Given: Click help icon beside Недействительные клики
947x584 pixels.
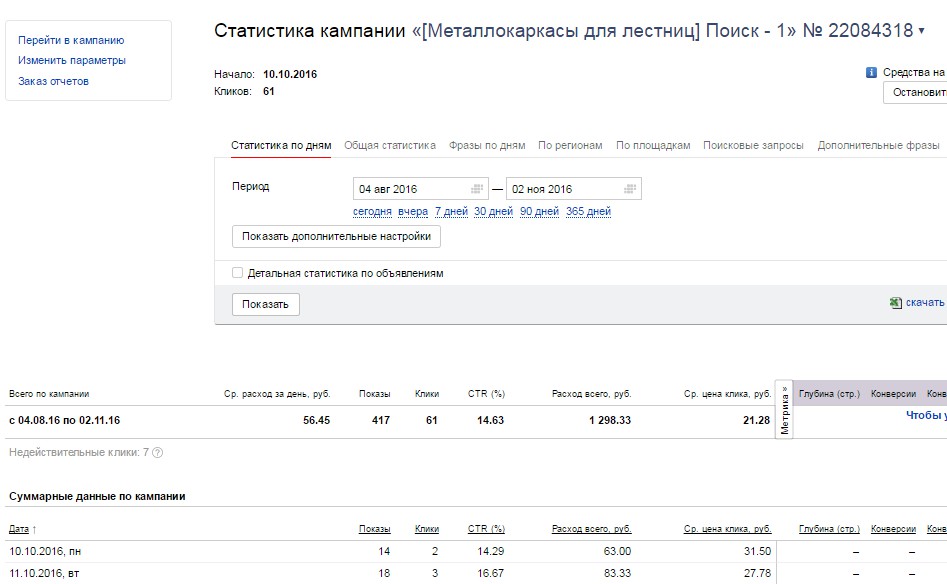Looking at the screenshot, I should coord(157,453).
